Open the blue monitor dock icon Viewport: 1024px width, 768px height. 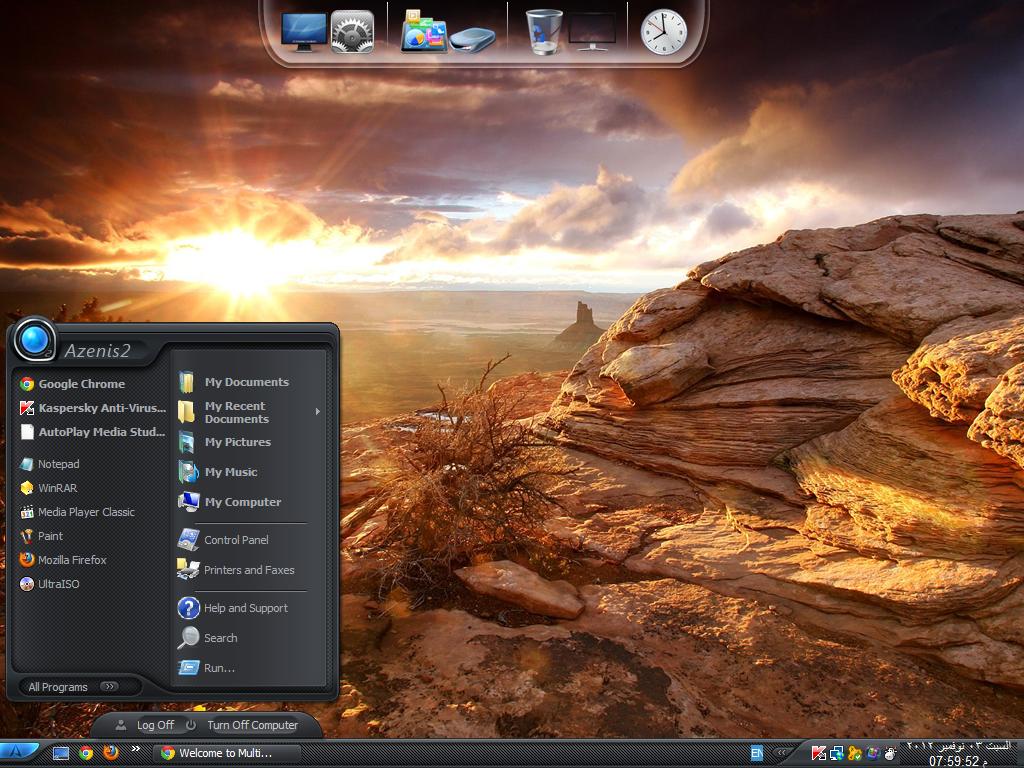pyautogui.click(x=304, y=31)
